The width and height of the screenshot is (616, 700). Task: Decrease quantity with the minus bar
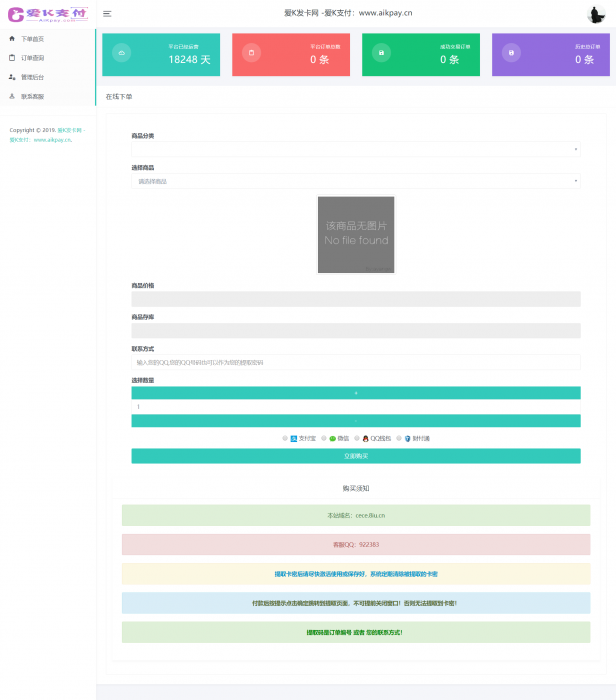(355, 421)
